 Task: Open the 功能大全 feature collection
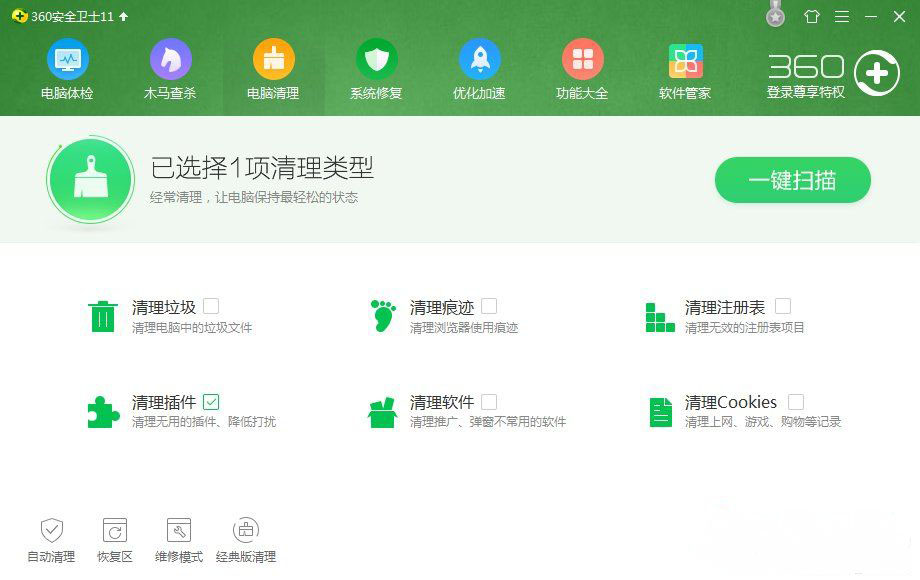coord(583,67)
